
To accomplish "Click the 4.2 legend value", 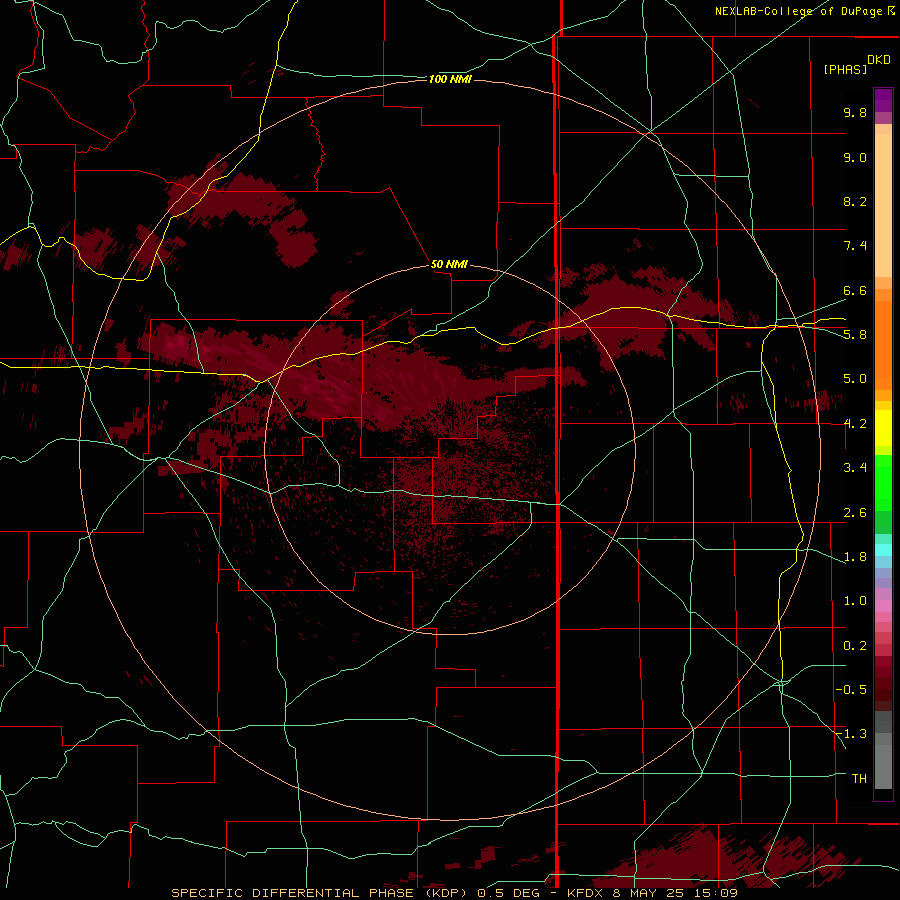I will tap(855, 424).
